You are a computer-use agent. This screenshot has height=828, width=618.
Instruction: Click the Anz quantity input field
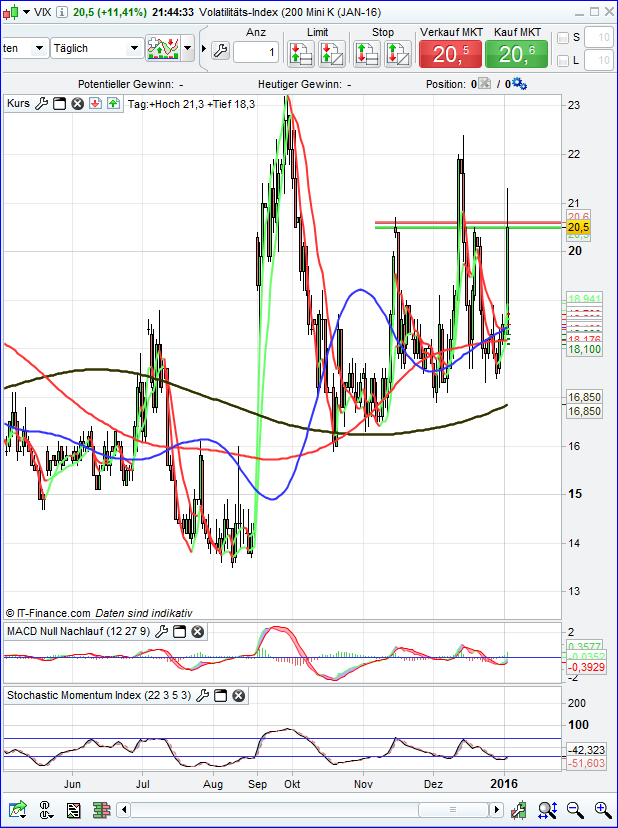[x=256, y=52]
